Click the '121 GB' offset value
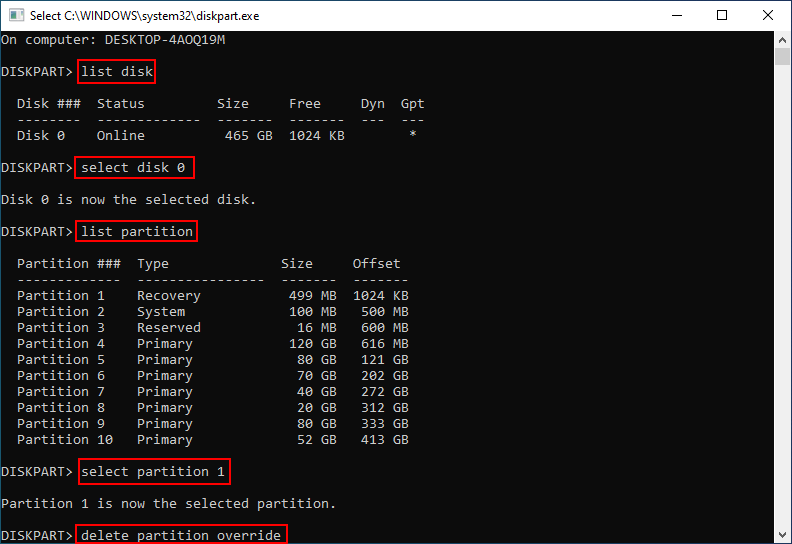The image size is (792, 544). pyautogui.click(x=385, y=360)
